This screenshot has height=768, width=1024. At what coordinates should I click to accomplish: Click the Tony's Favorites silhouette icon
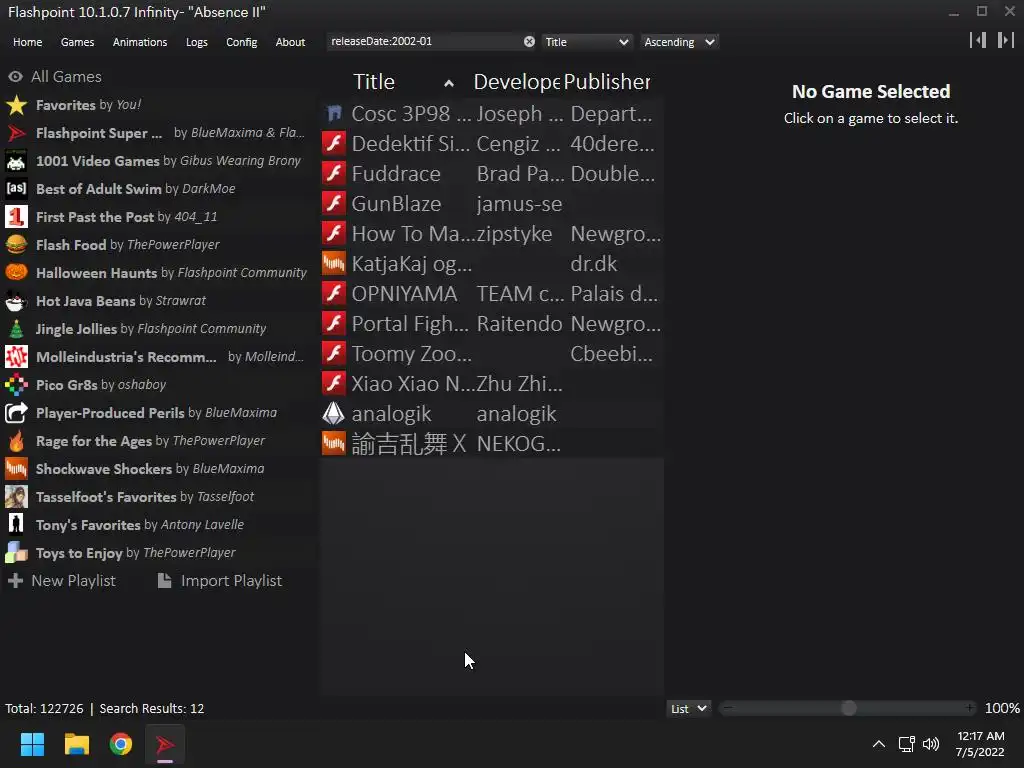click(x=16, y=524)
